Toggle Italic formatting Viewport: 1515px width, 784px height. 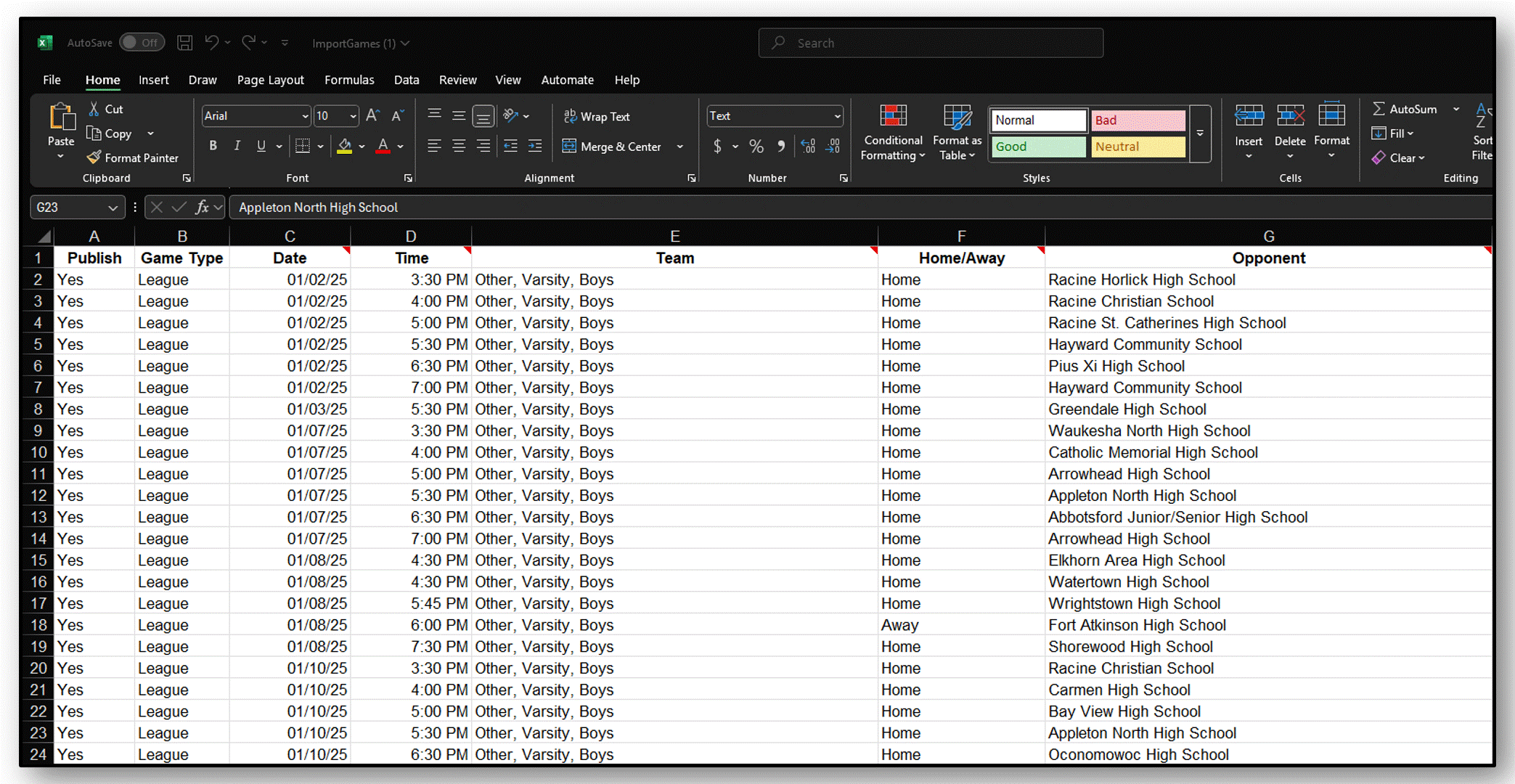click(237, 146)
